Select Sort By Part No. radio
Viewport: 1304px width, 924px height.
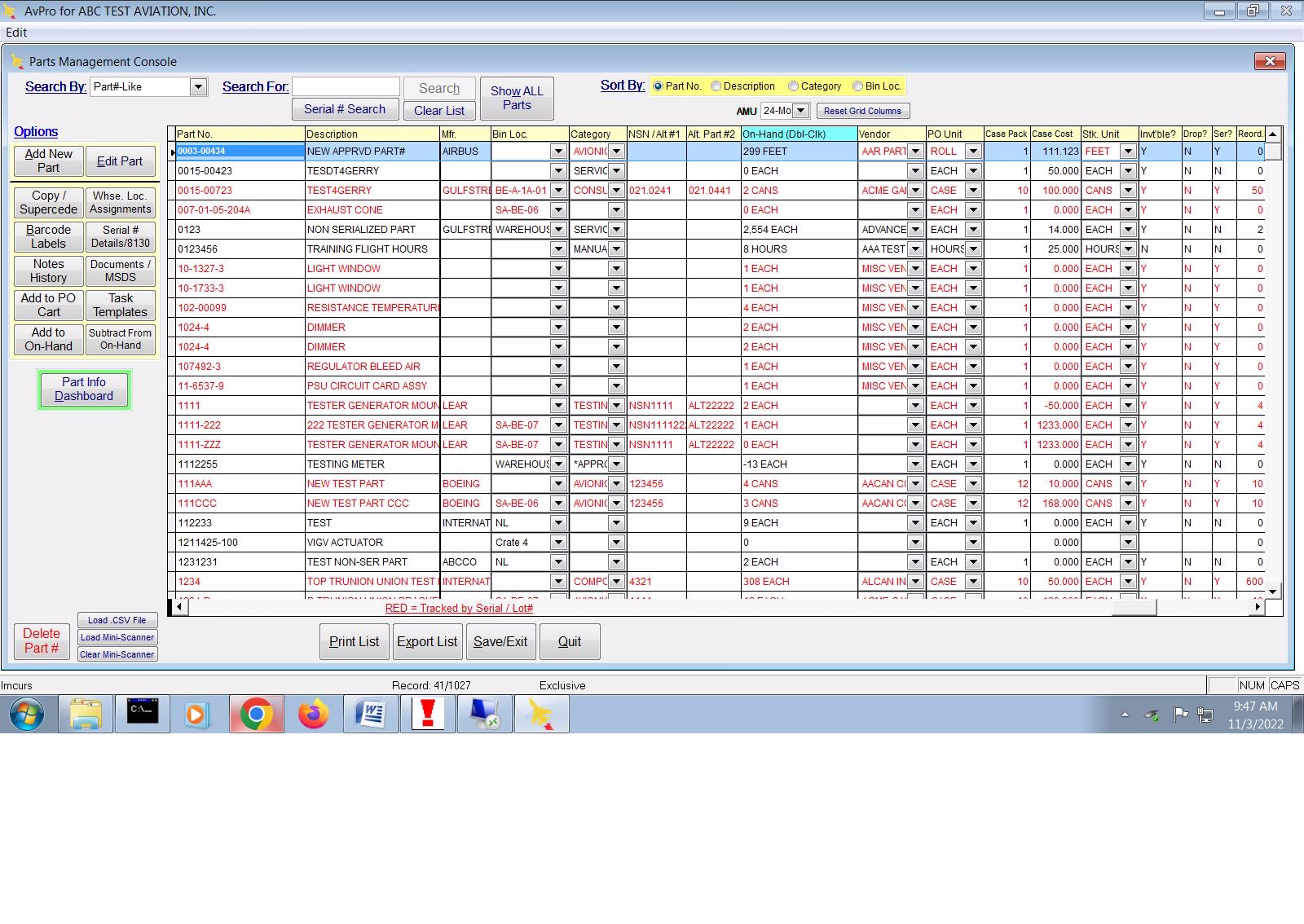click(658, 86)
